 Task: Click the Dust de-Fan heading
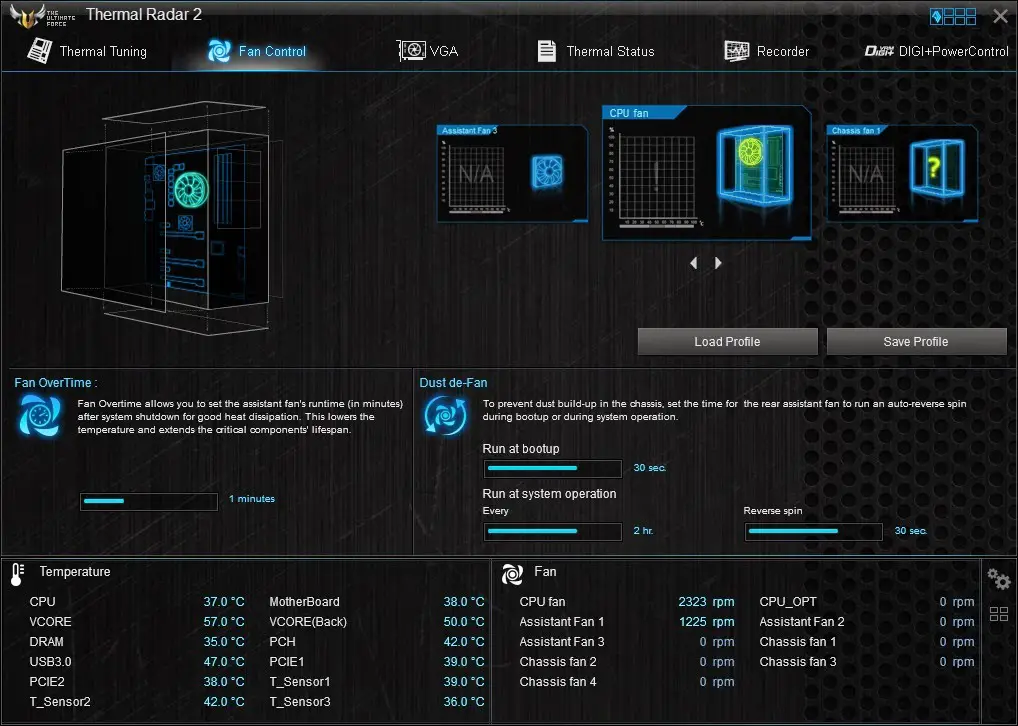(x=453, y=383)
